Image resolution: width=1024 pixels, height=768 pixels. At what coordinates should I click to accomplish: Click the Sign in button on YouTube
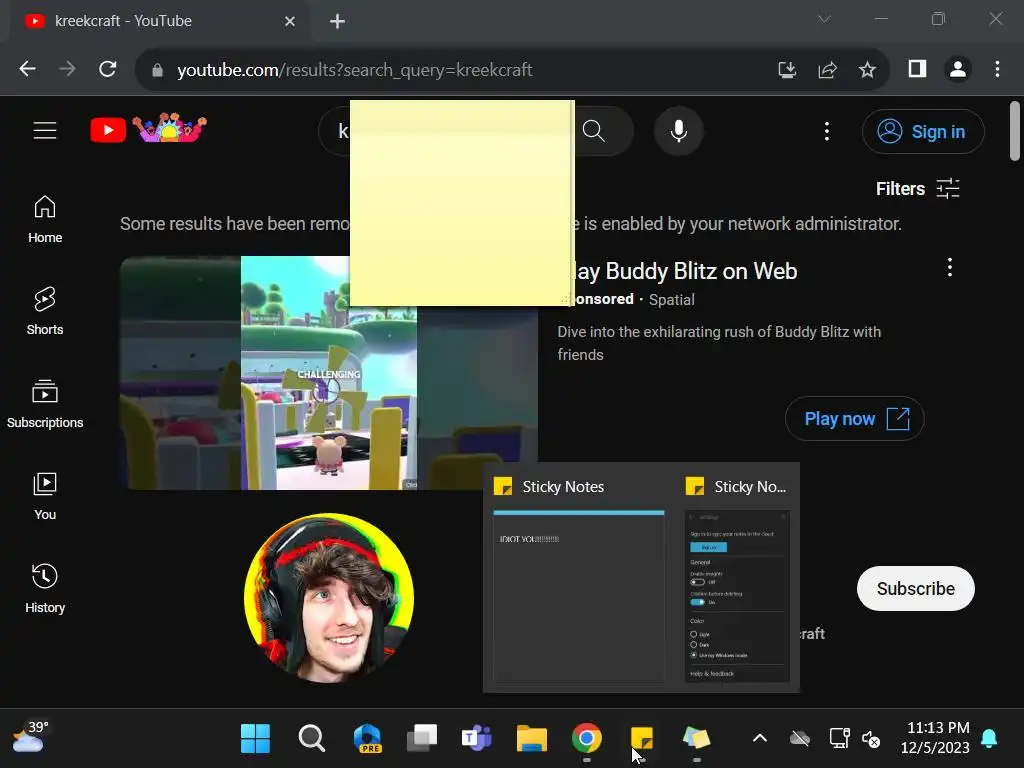(923, 131)
